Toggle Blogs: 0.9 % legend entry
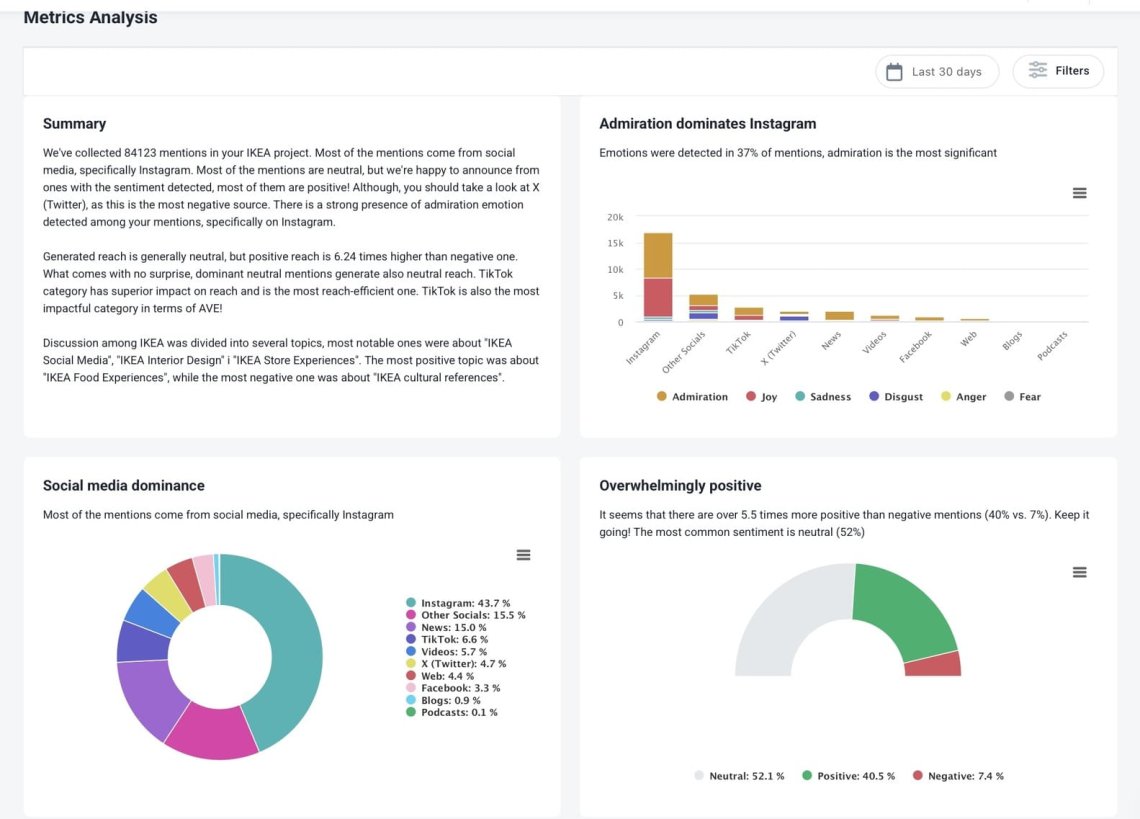Viewport: 1140px width, 819px height. (443, 700)
